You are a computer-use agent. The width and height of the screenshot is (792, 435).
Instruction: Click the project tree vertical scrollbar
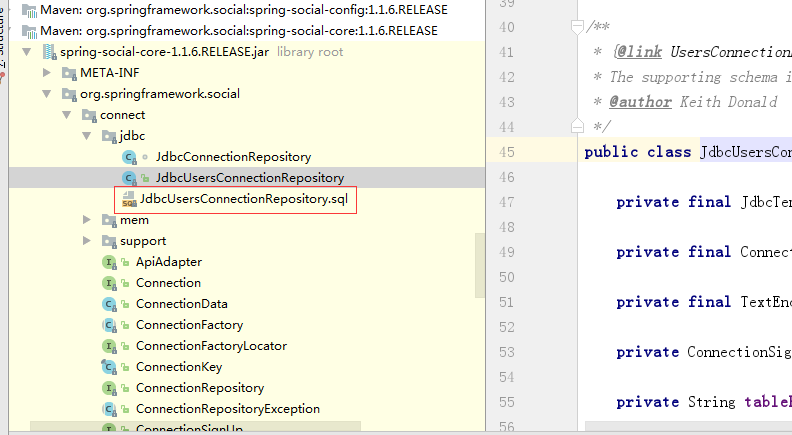coord(480,266)
